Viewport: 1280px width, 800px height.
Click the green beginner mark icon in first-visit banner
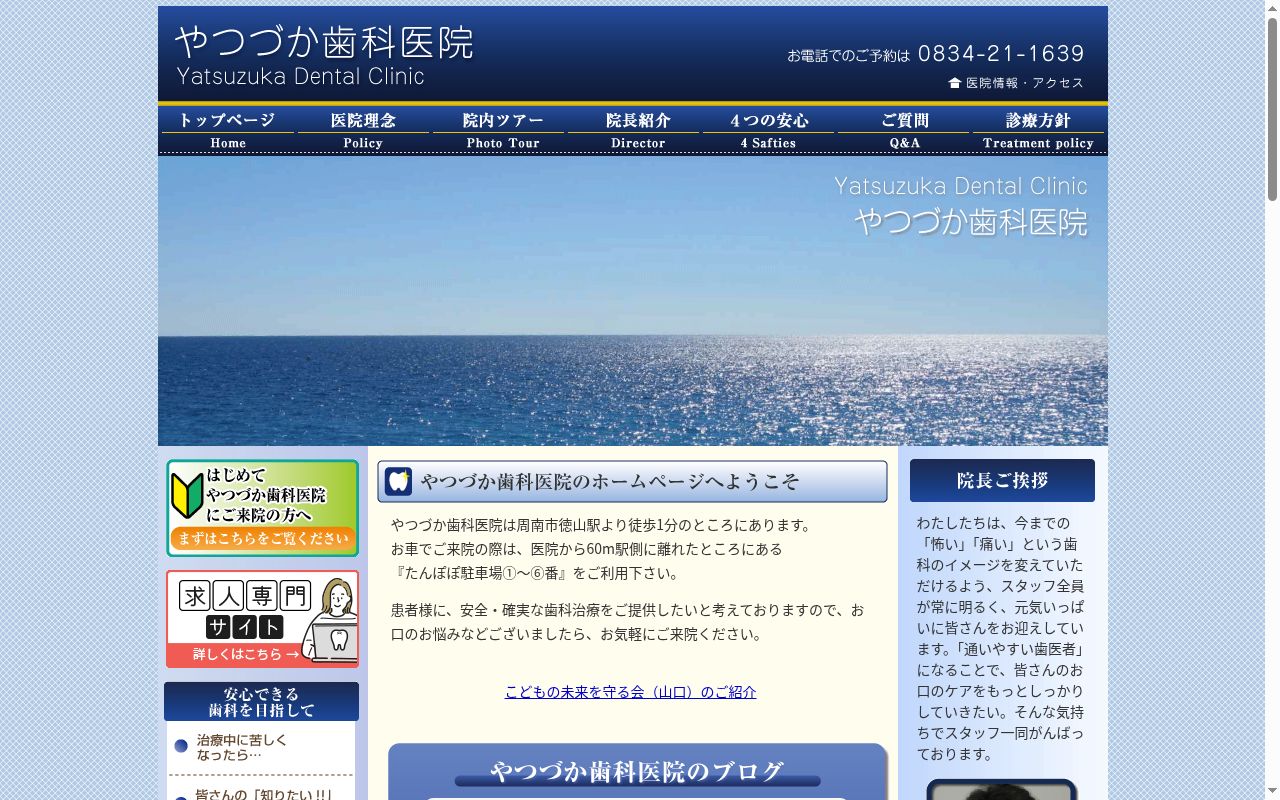click(187, 495)
